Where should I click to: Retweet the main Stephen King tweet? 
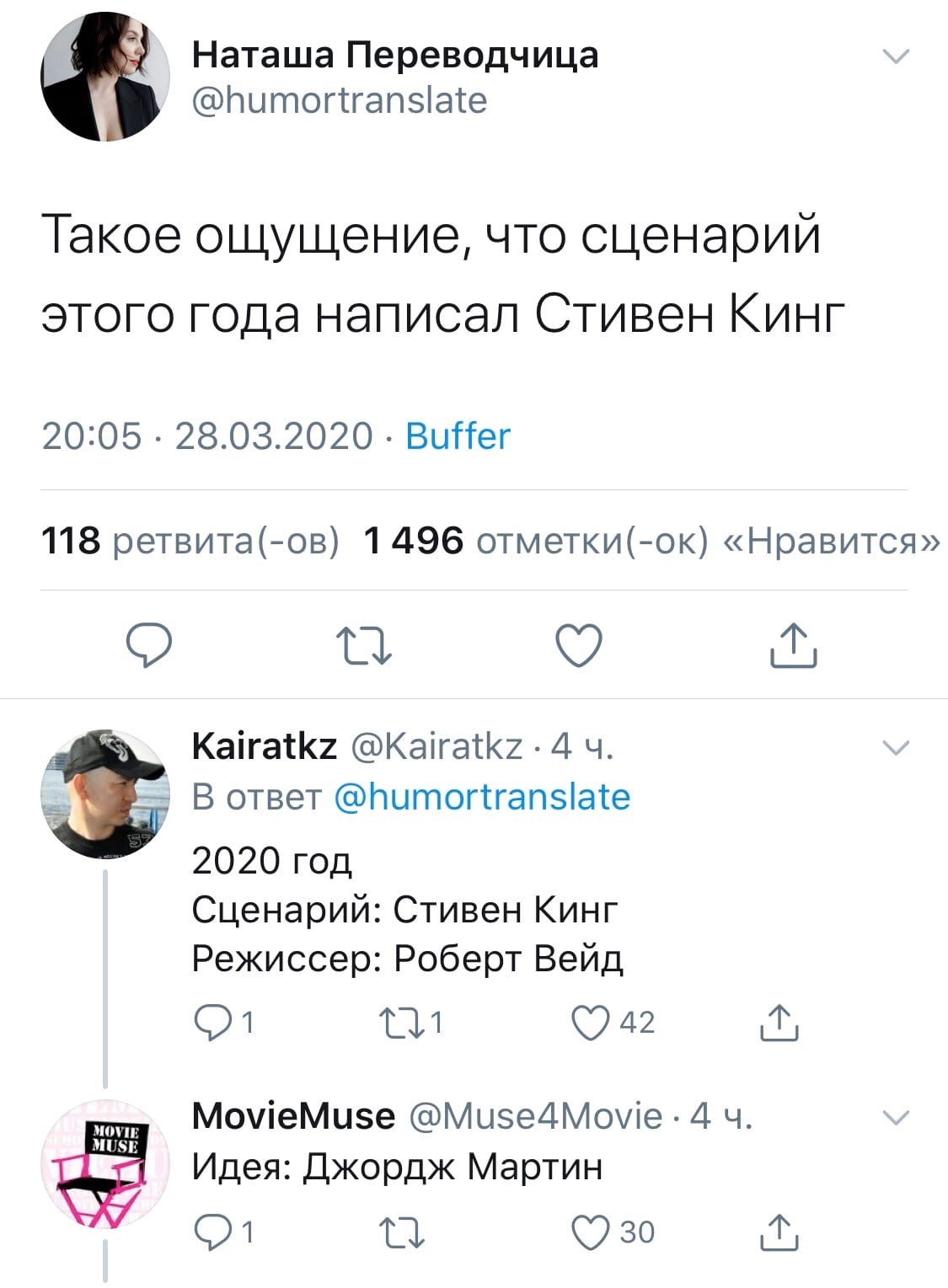[364, 646]
